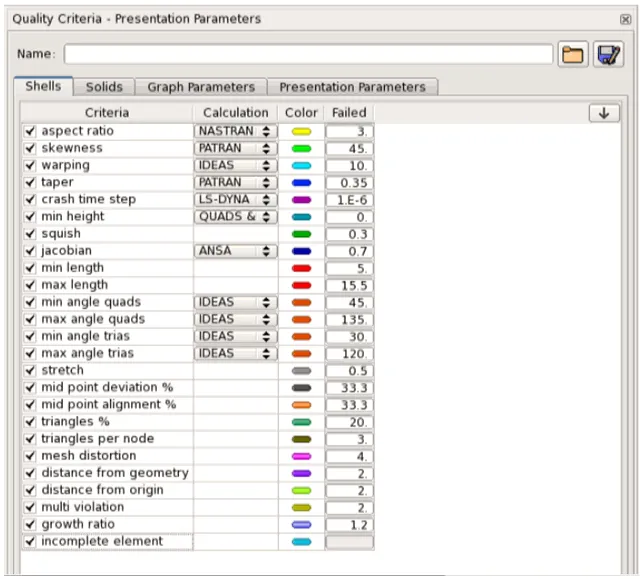
Task: Open IDEAS dropdown for max angle quads
Action: pos(236,319)
